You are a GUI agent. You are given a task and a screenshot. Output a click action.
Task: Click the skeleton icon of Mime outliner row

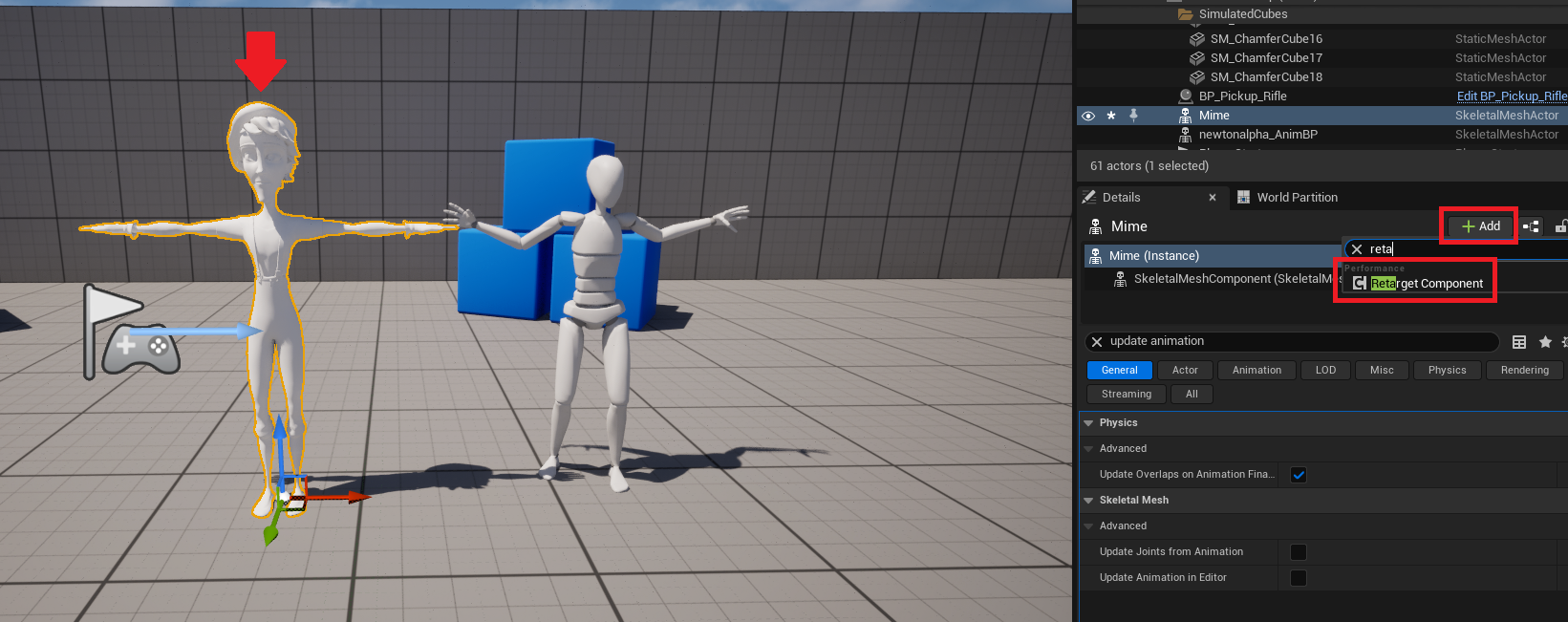(x=1186, y=116)
